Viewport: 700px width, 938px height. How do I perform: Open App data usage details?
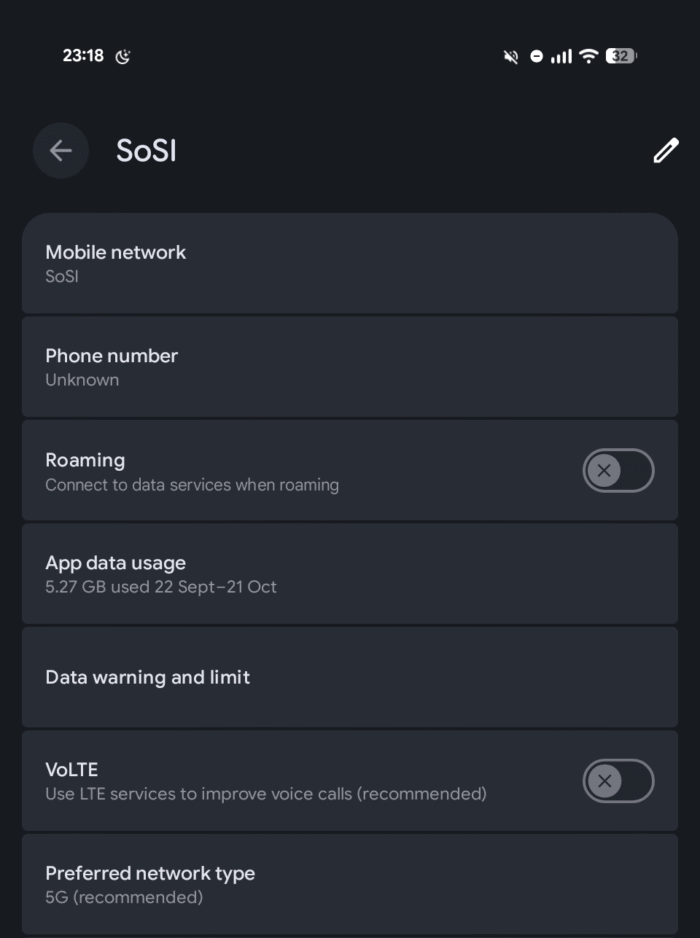click(x=350, y=574)
